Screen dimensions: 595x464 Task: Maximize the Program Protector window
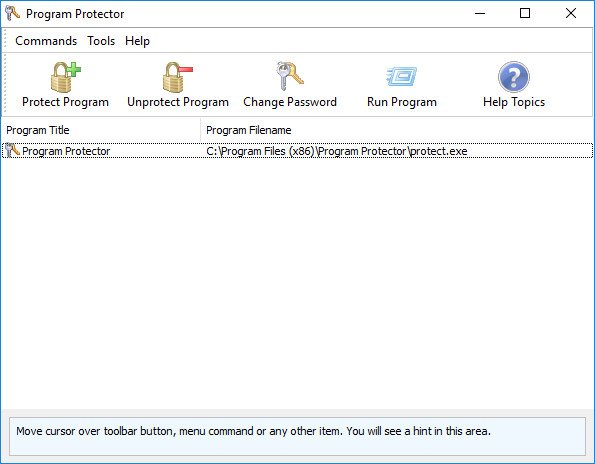coord(525,14)
